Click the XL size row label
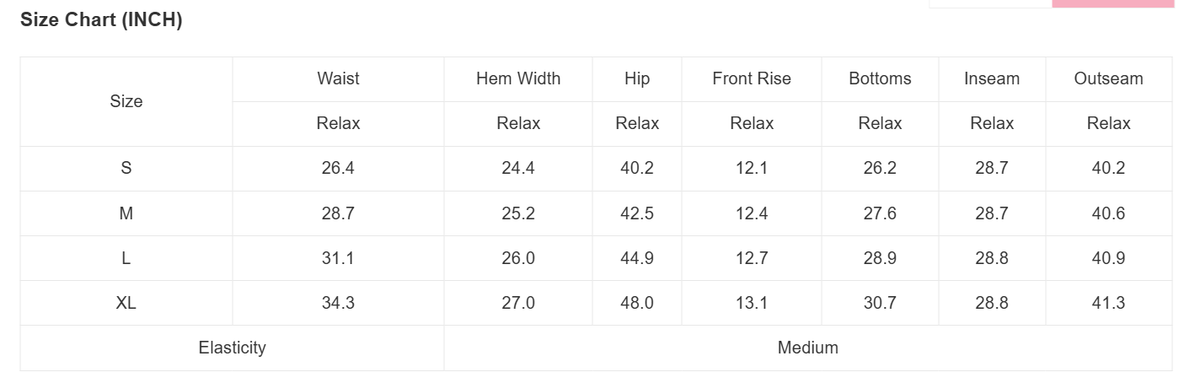This screenshot has height=383, width=1200. coord(126,303)
